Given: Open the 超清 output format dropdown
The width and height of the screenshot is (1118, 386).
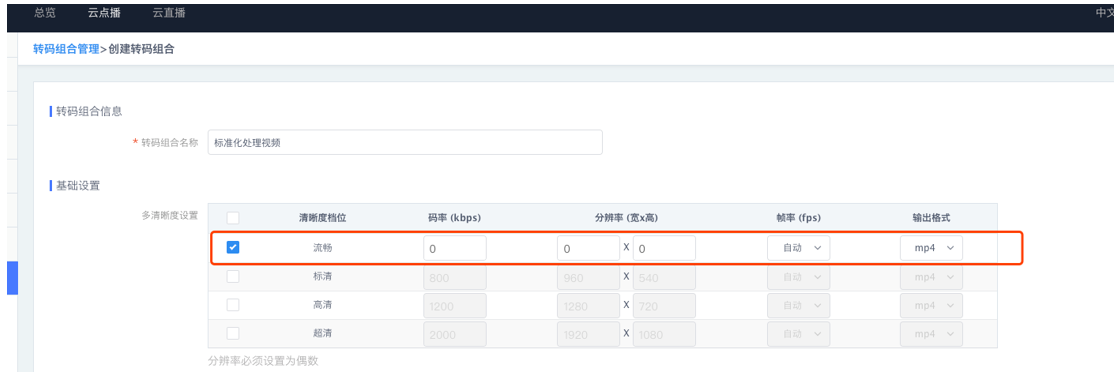Looking at the screenshot, I should point(931,334).
